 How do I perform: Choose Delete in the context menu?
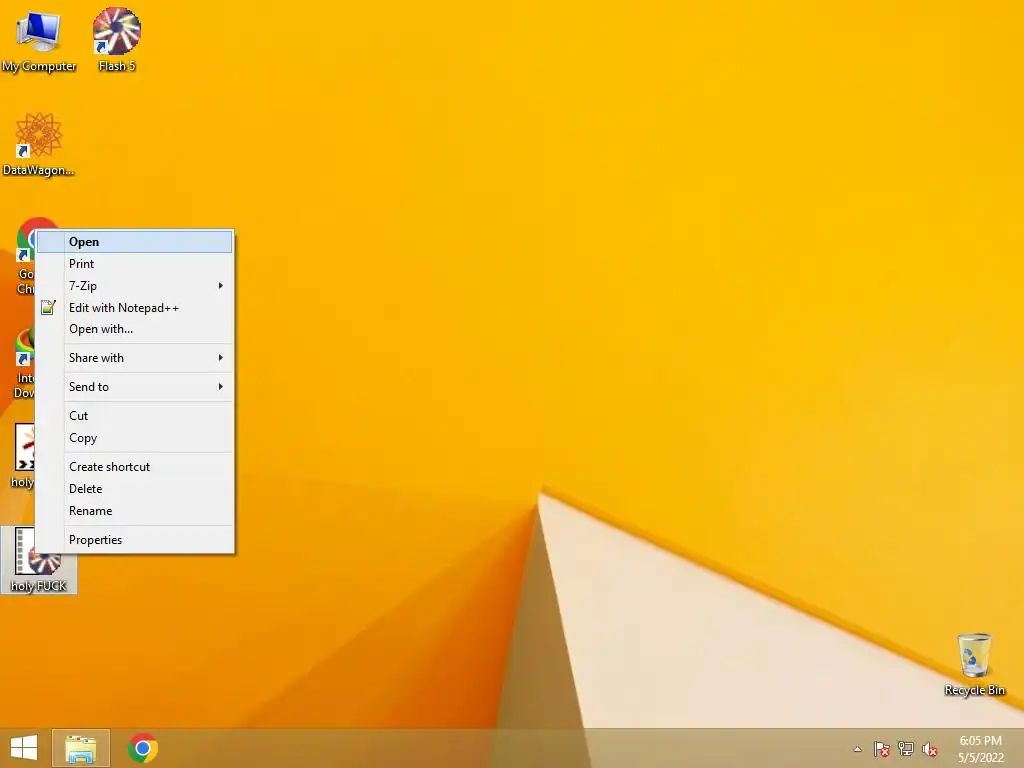[x=135, y=488]
